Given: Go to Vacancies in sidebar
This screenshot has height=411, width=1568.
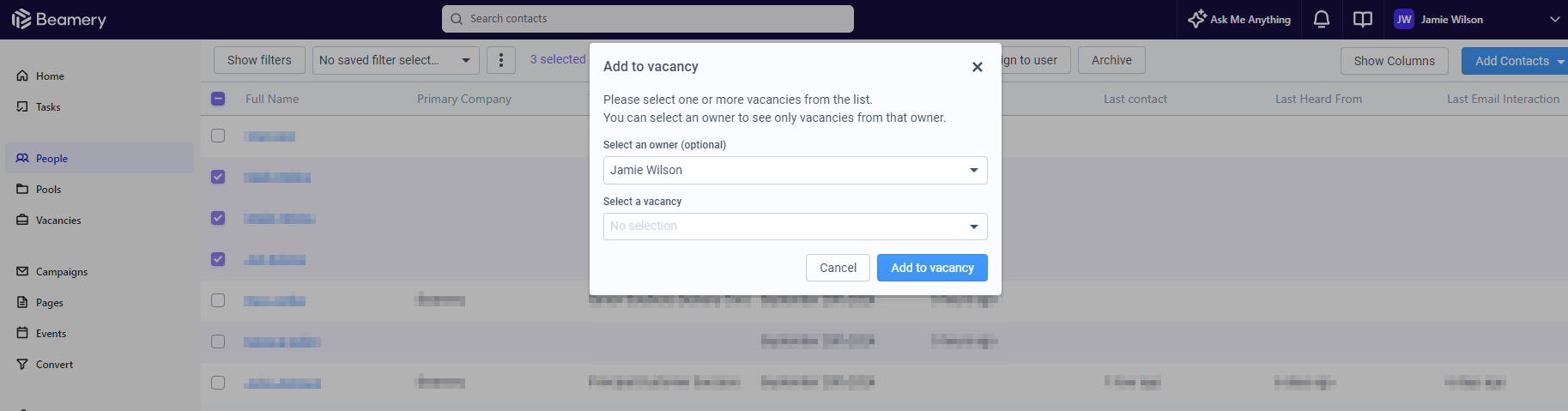Looking at the screenshot, I should pos(58,221).
